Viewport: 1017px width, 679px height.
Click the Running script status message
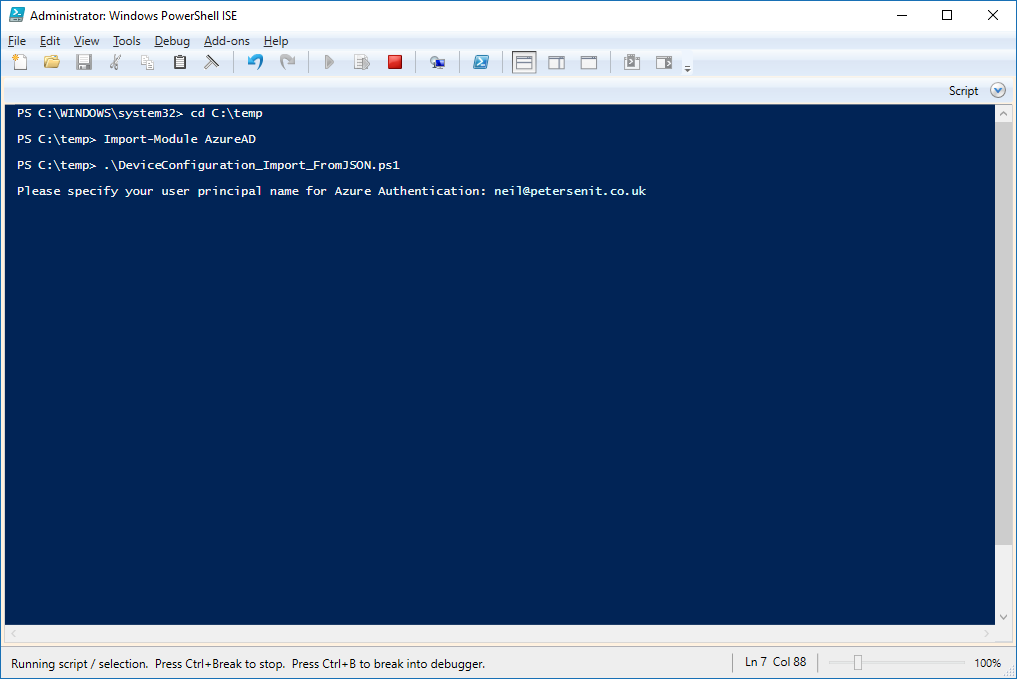[248, 663]
